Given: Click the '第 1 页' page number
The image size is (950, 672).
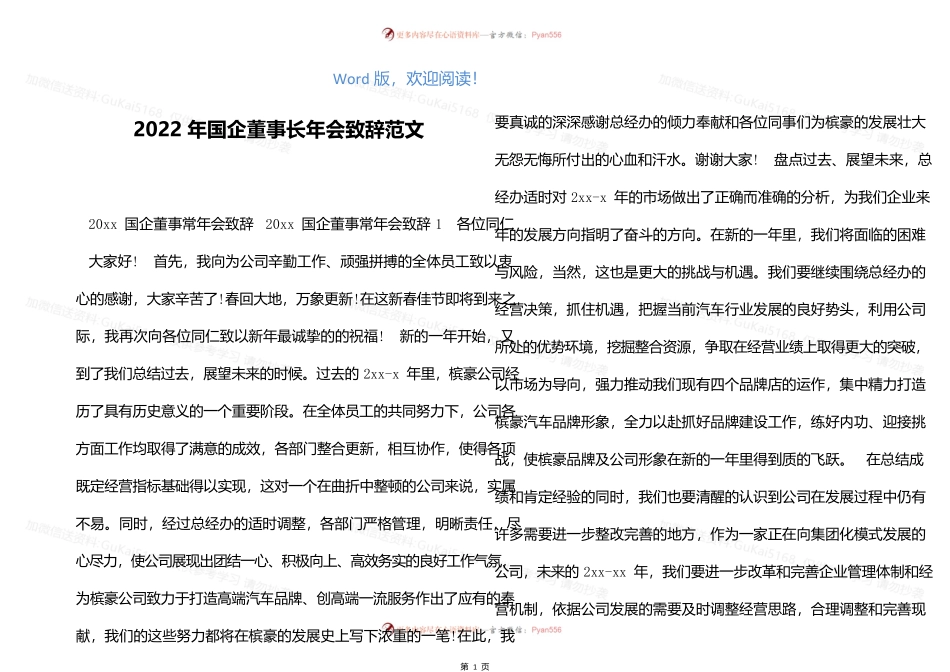Looking at the screenshot, I should [474, 665].
